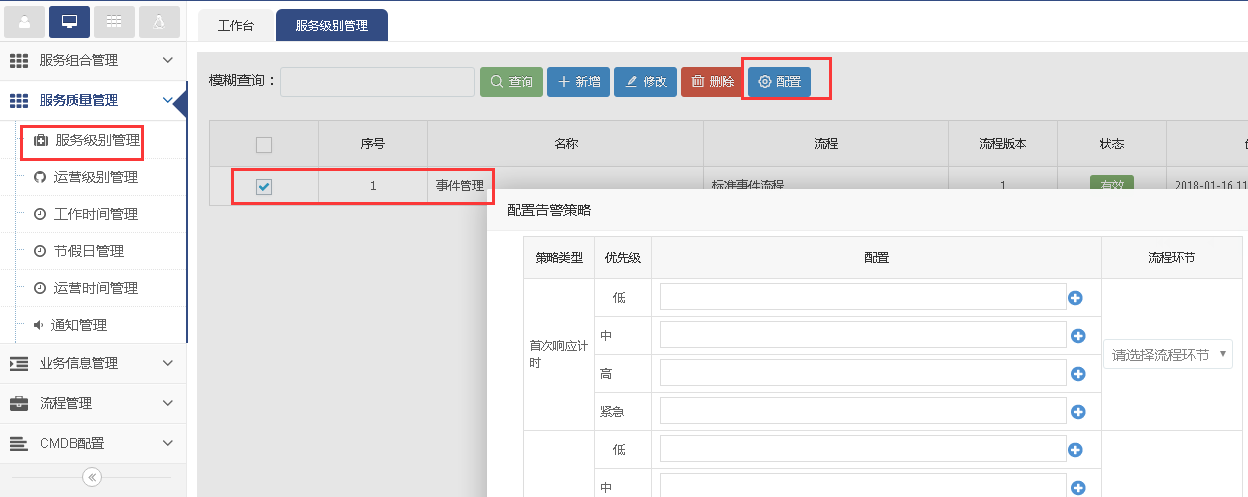Click the user profile icon button
Viewport: 1248px width, 497px height.
click(x=25, y=21)
